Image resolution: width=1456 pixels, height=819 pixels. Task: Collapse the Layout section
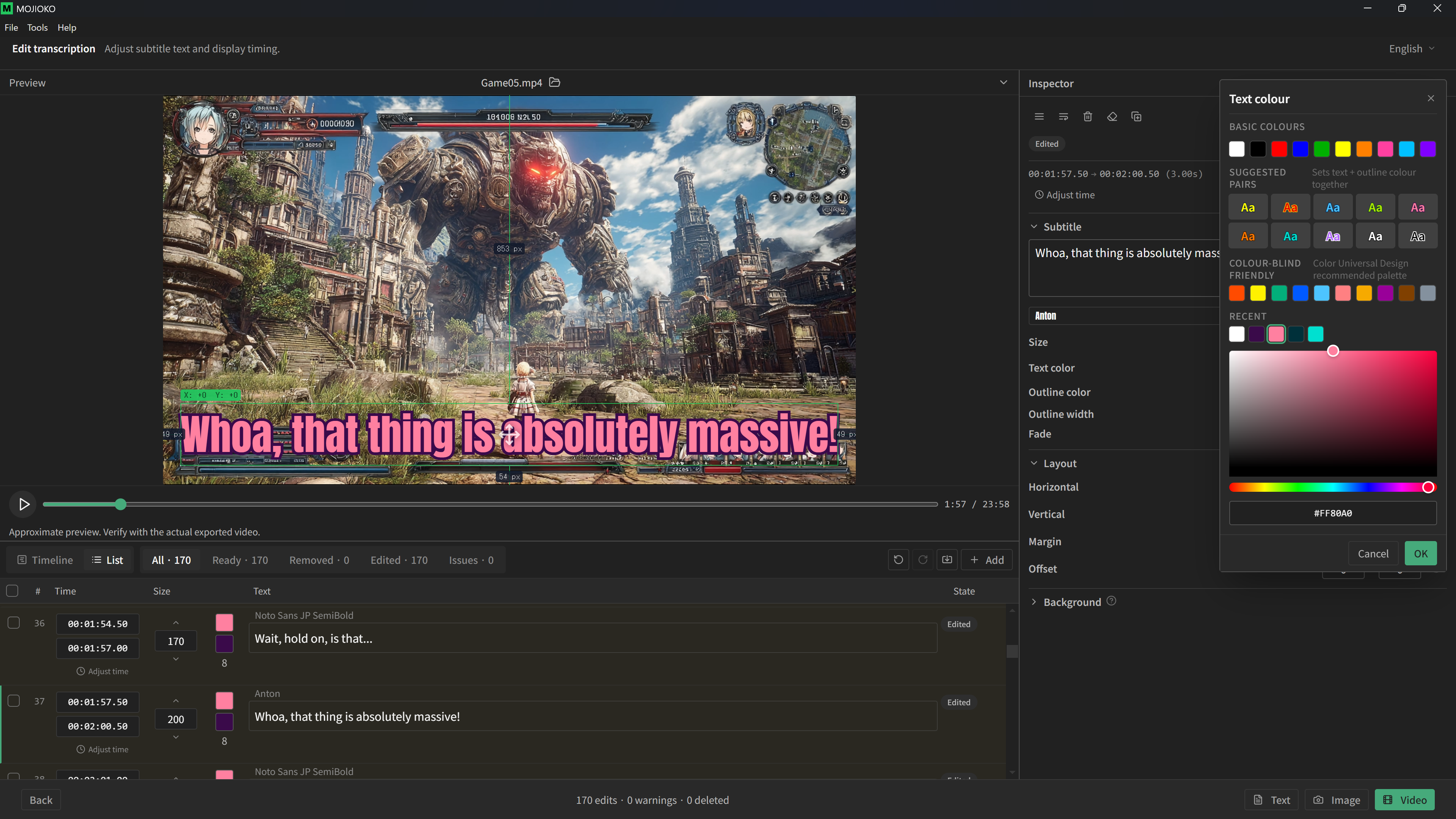1034,463
